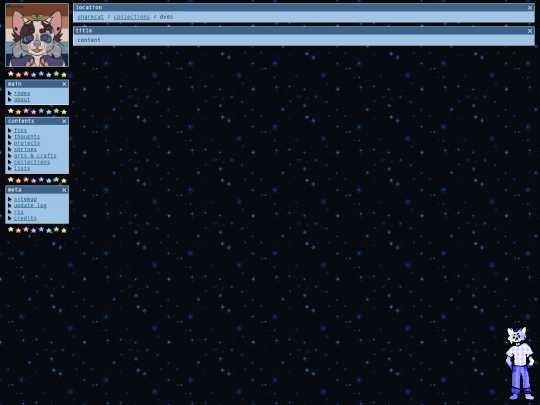Click the cat avatar image
The width and height of the screenshot is (540, 405).
[x=37, y=35]
